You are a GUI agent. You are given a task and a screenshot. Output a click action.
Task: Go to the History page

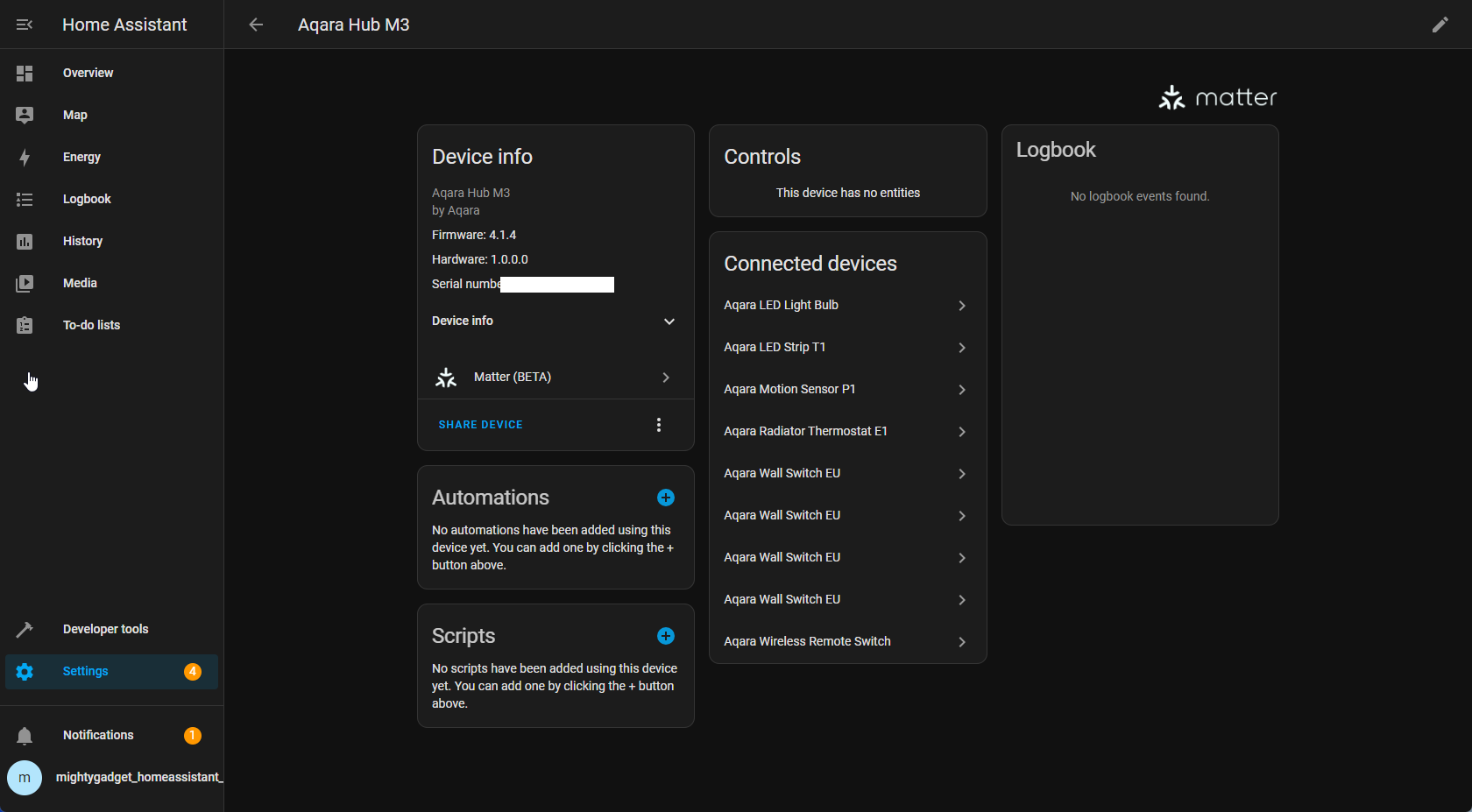coord(82,242)
